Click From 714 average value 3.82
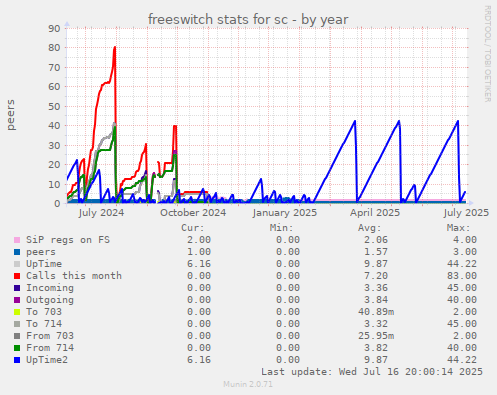This screenshot has width=497, height=395. click(376, 348)
